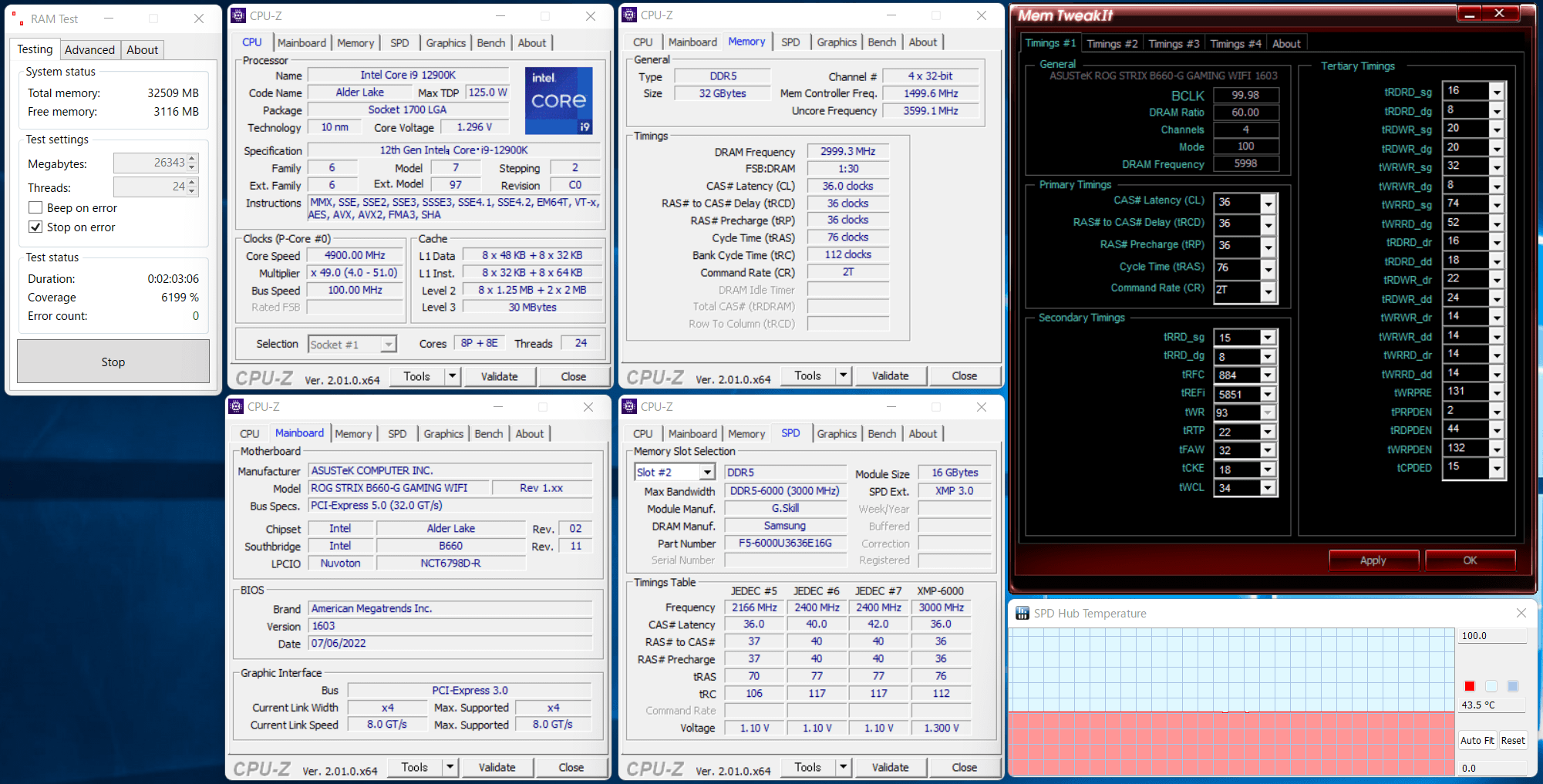Minimize the RAM Test window
The width and height of the screenshot is (1543, 784).
[109, 19]
